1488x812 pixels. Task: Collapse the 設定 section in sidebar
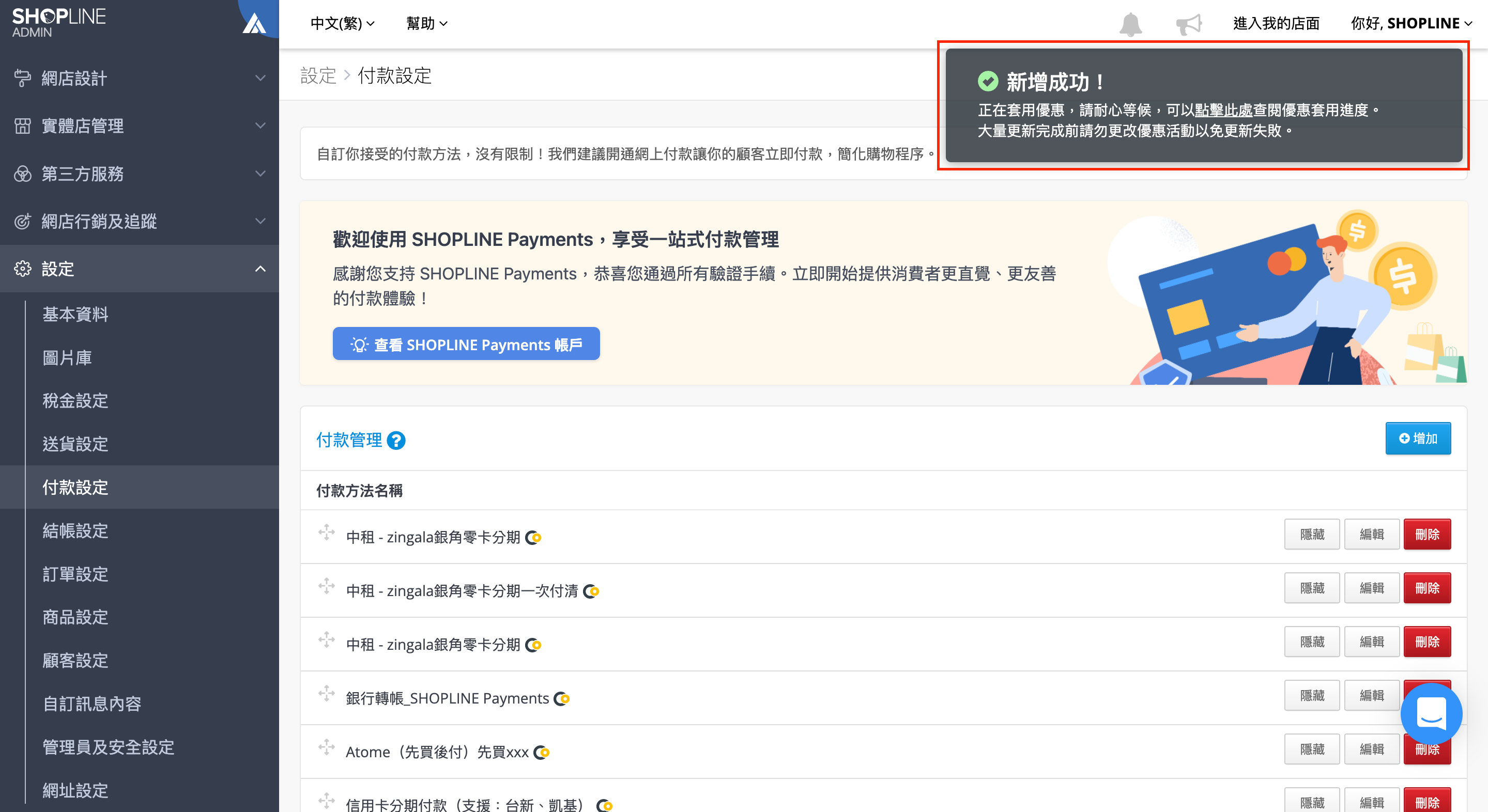point(261,269)
